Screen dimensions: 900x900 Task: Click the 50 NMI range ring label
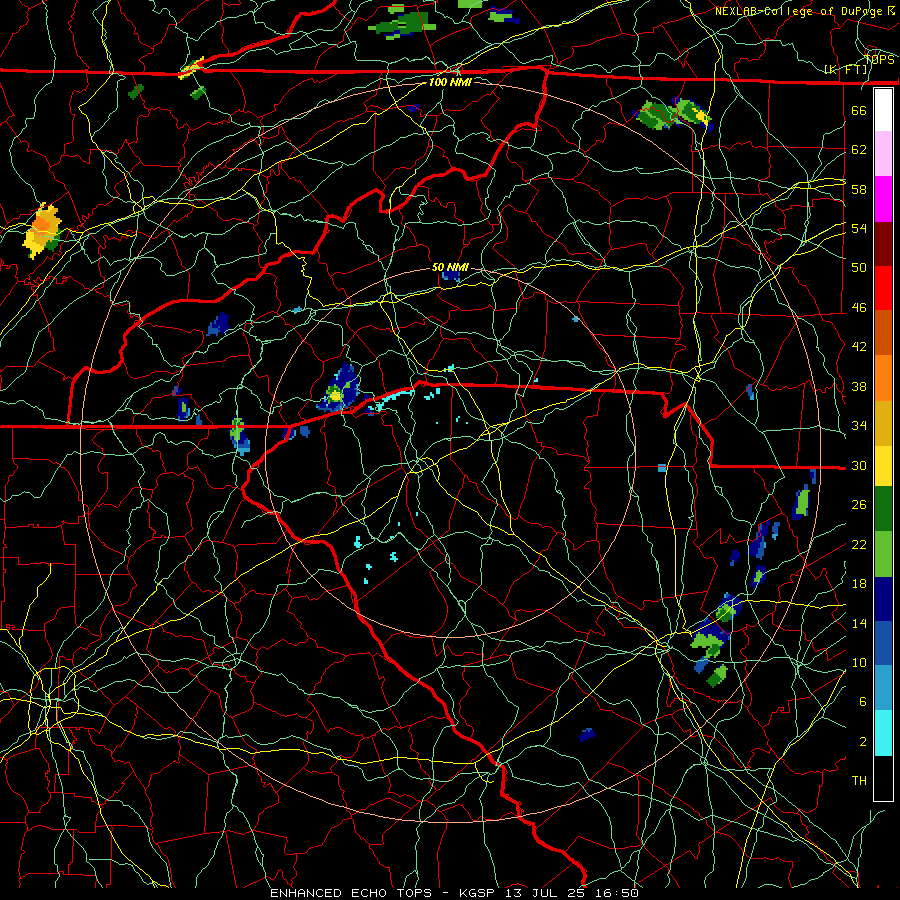(450, 267)
